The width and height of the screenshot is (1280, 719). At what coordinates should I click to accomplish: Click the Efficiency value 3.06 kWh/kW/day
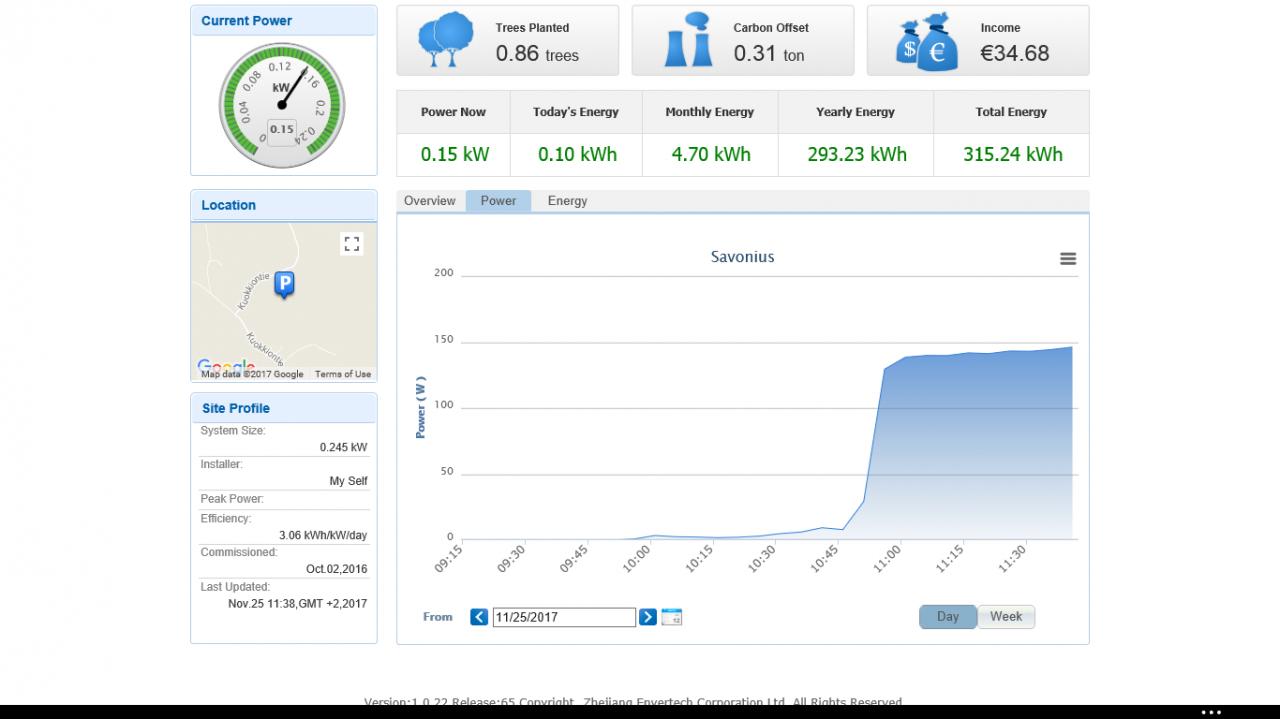323,535
